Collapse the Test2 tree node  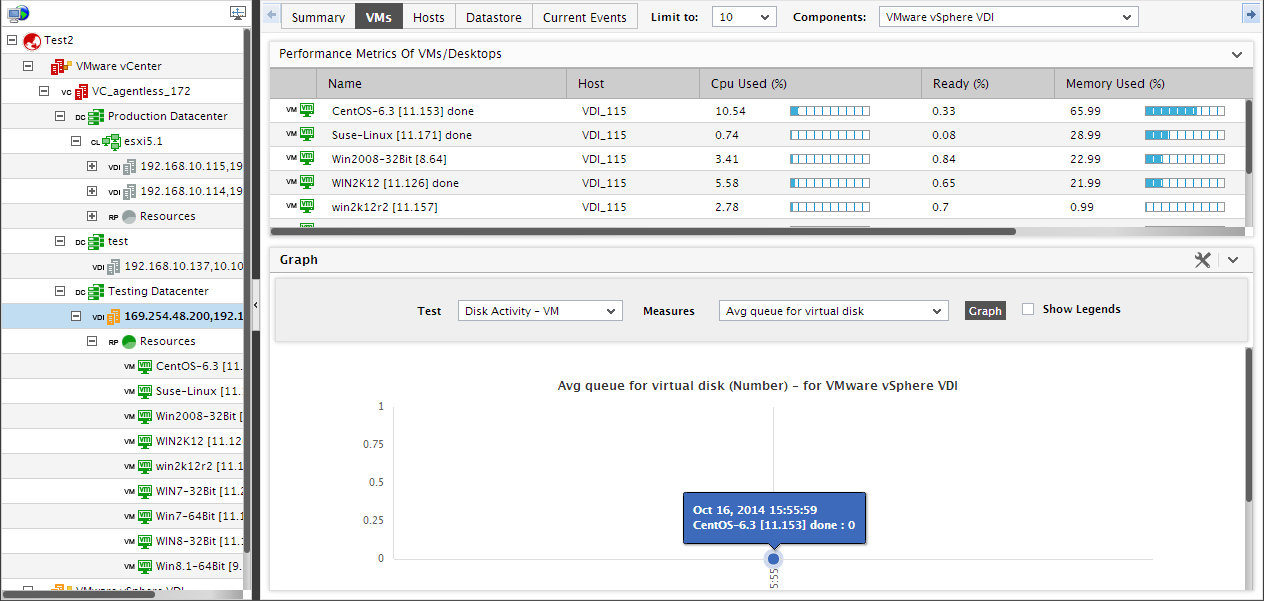point(12,41)
